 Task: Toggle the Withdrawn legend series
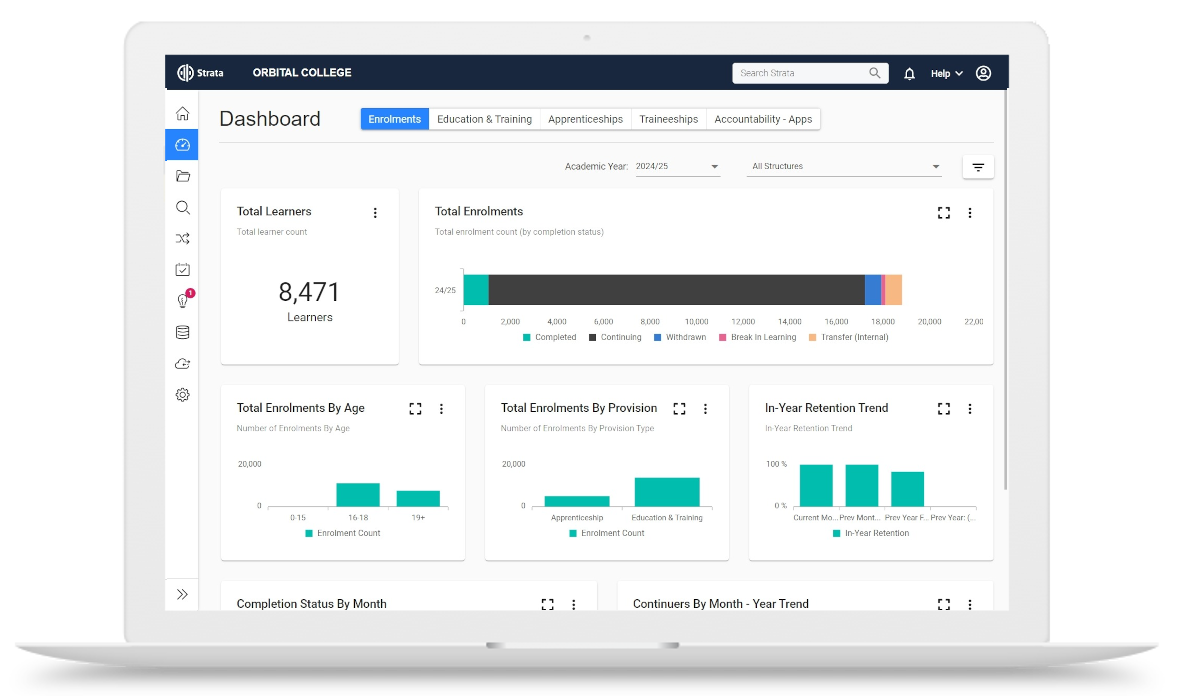pyautogui.click(x=680, y=337)
